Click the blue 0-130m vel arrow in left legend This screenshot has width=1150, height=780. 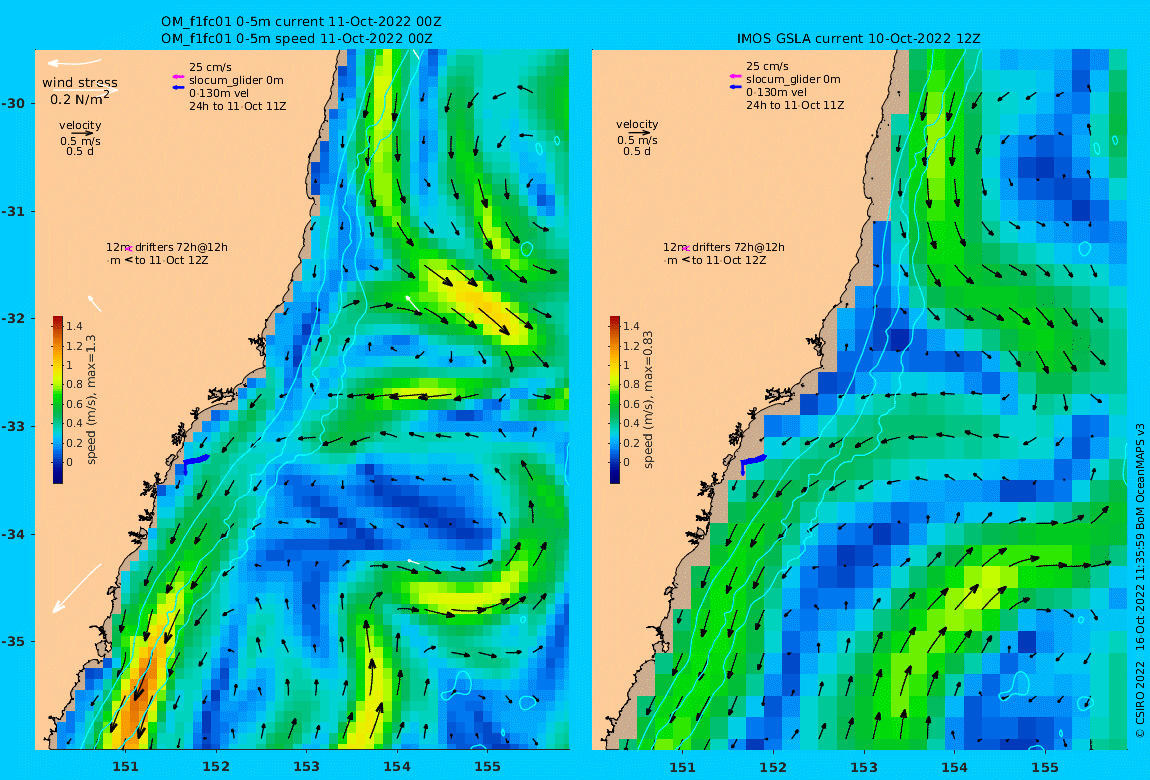[x=178, y=88]
